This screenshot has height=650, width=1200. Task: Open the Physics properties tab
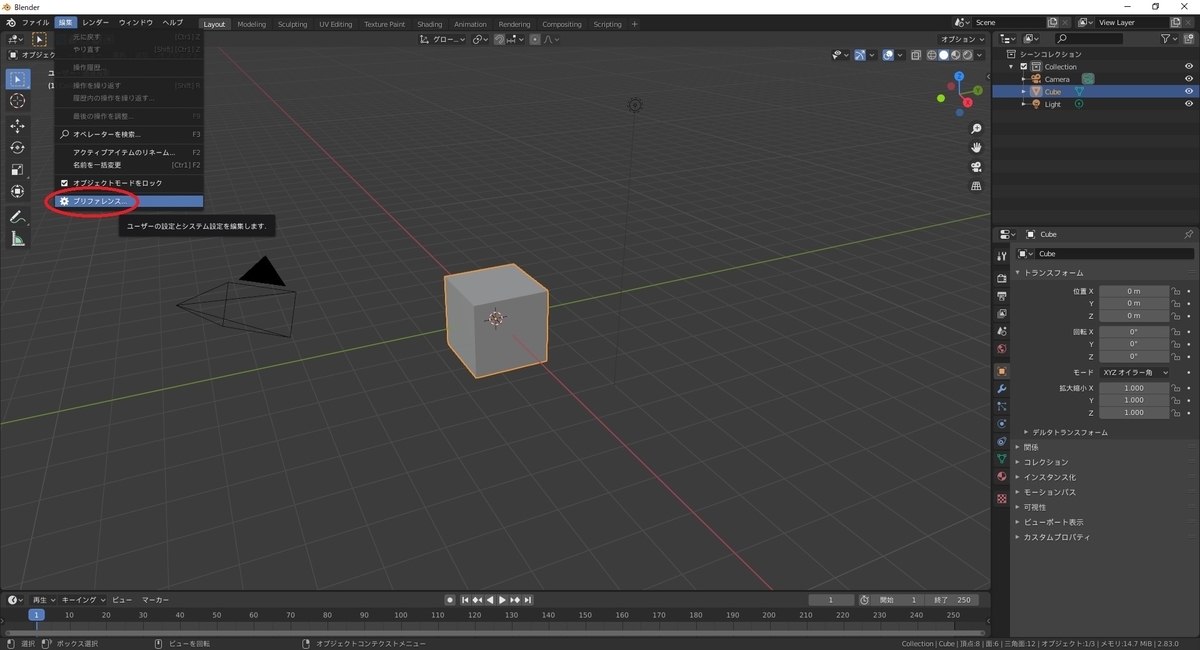(x=1001, y=424)
